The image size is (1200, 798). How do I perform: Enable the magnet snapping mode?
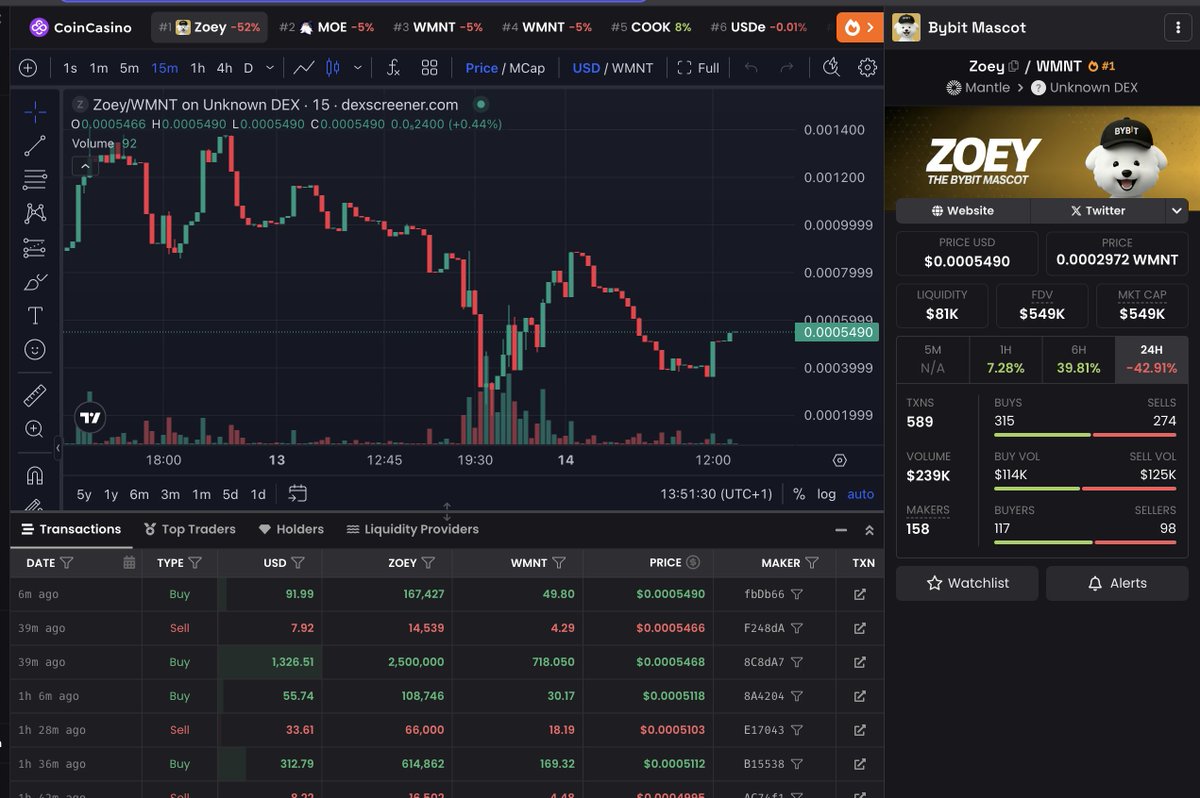pos(33,472)
